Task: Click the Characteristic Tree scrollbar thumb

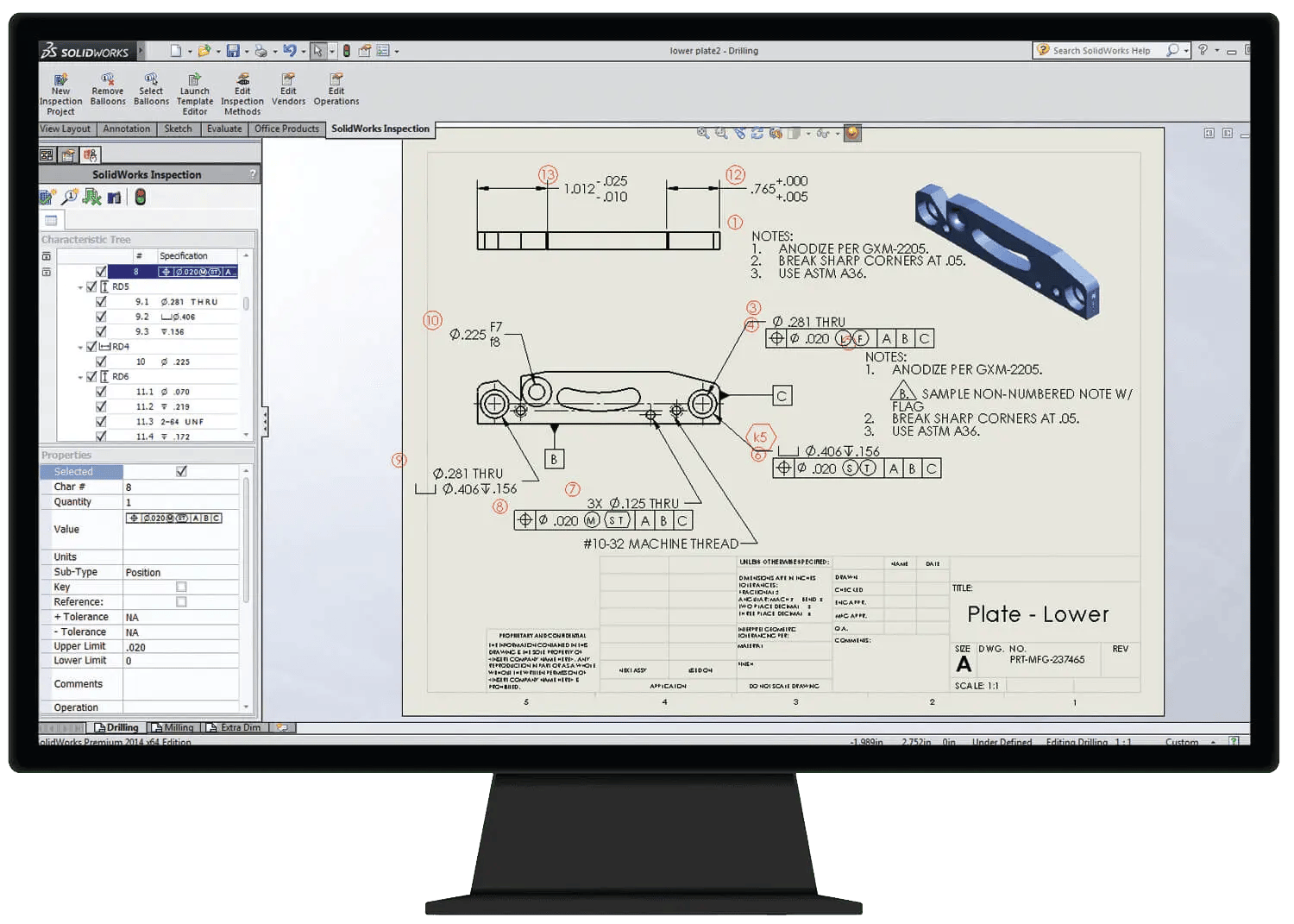Action: coord(246,304)
